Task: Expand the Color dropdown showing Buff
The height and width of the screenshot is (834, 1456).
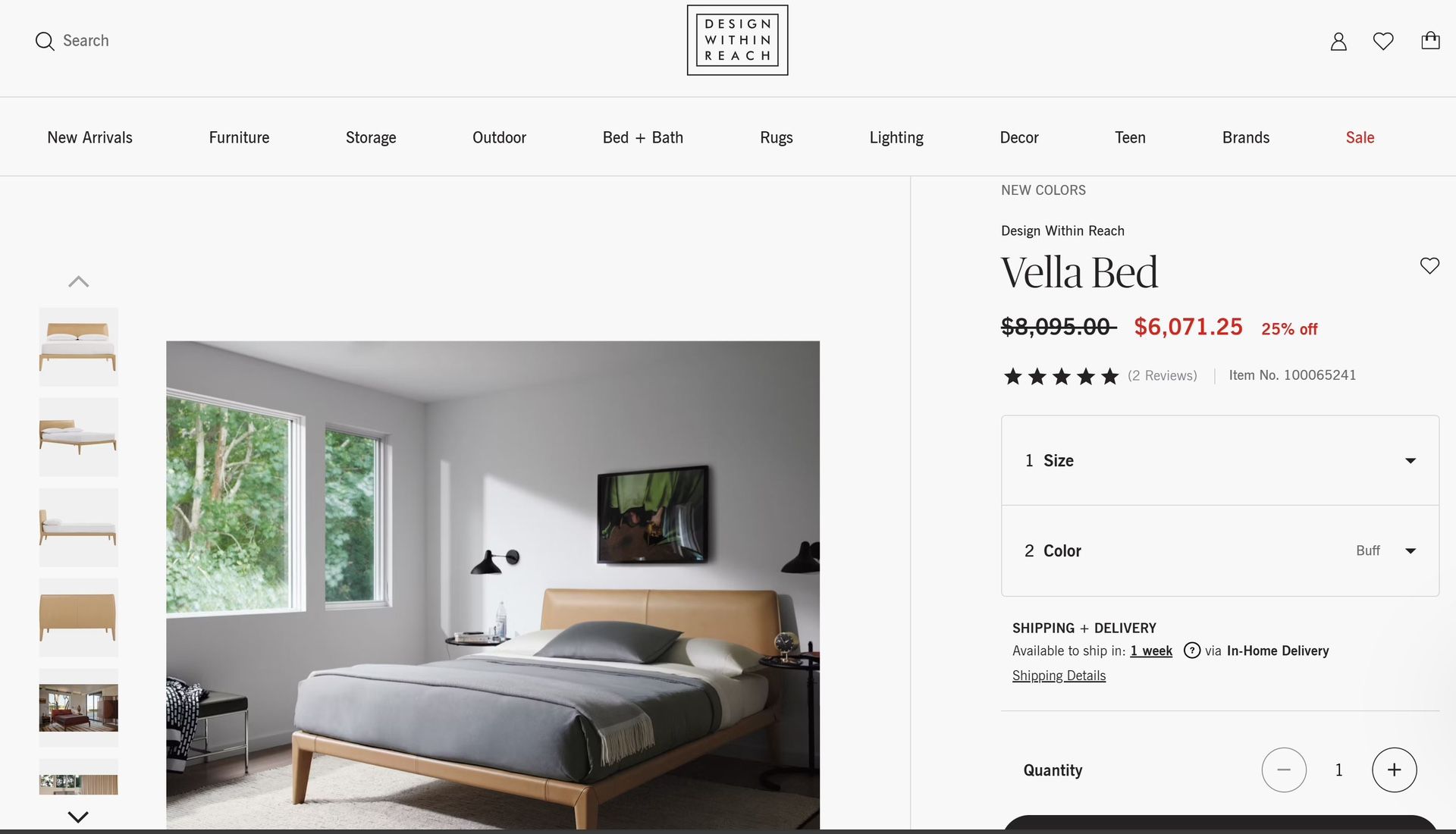Action: click(x=1220, y=550)
